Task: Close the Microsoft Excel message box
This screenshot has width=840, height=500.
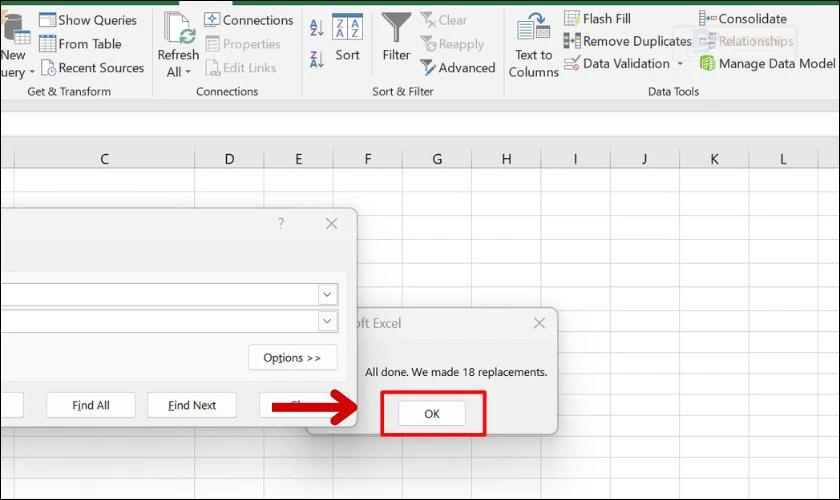Action: (x=539, y=323)
